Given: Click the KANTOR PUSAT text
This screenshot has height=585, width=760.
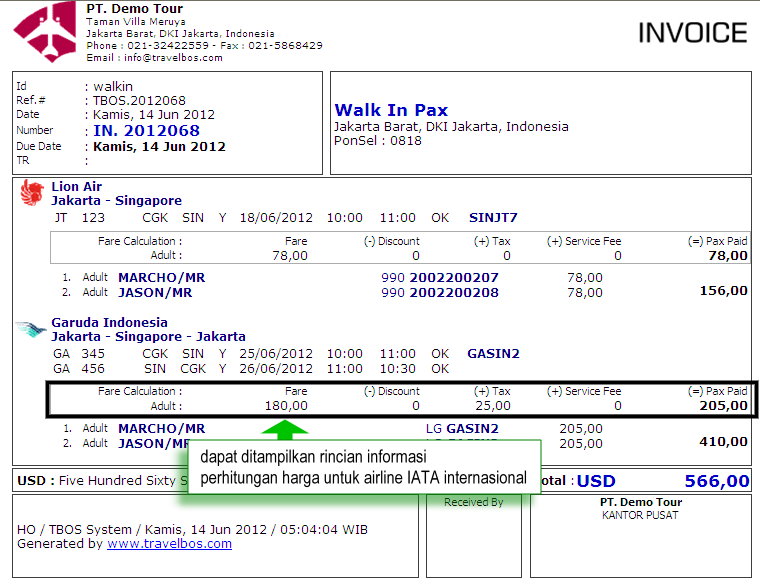Looking at the screenshot, I should pyautogui.click(x=640, y=515).
